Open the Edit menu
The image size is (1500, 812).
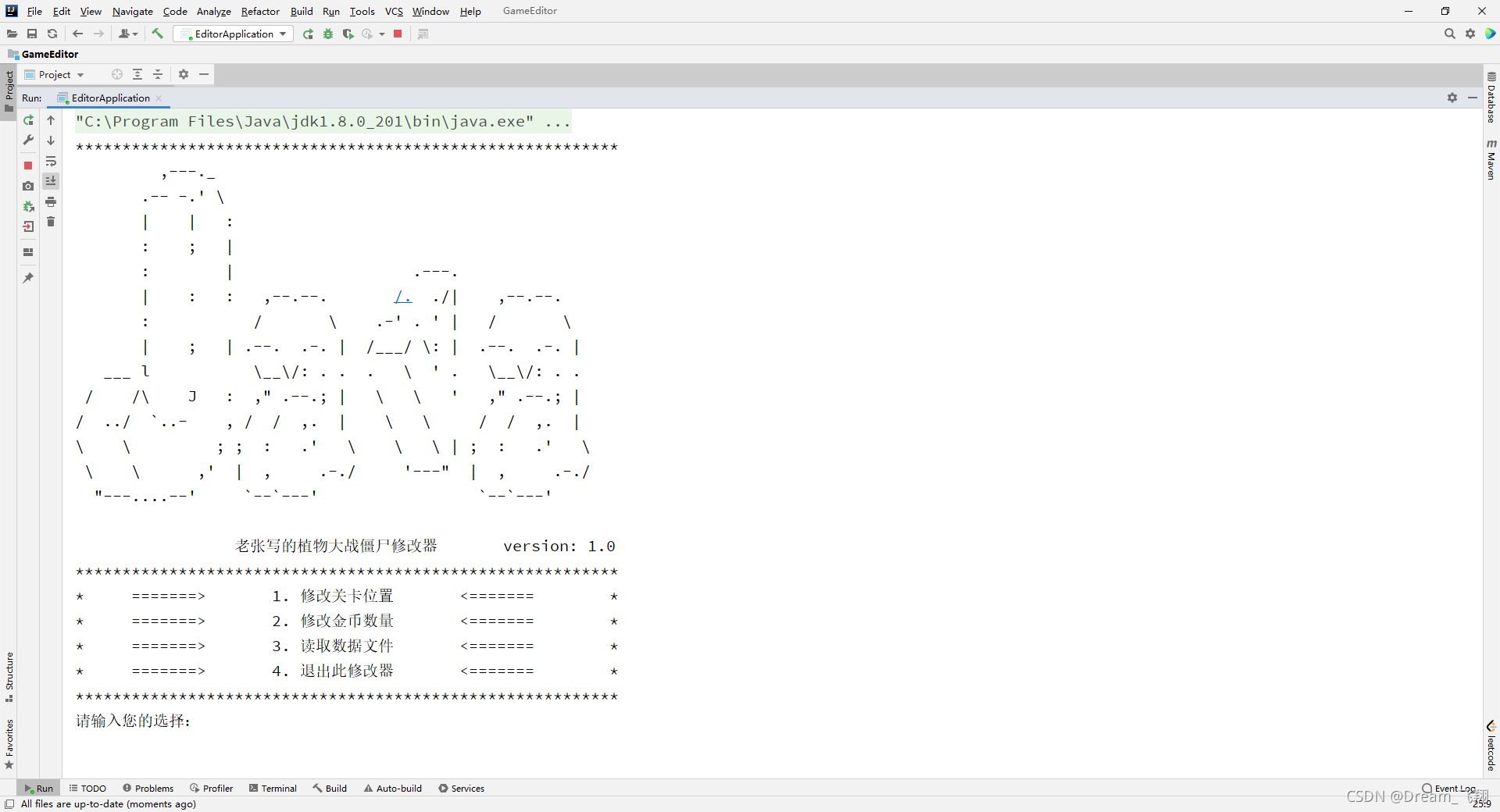point(62,11)
